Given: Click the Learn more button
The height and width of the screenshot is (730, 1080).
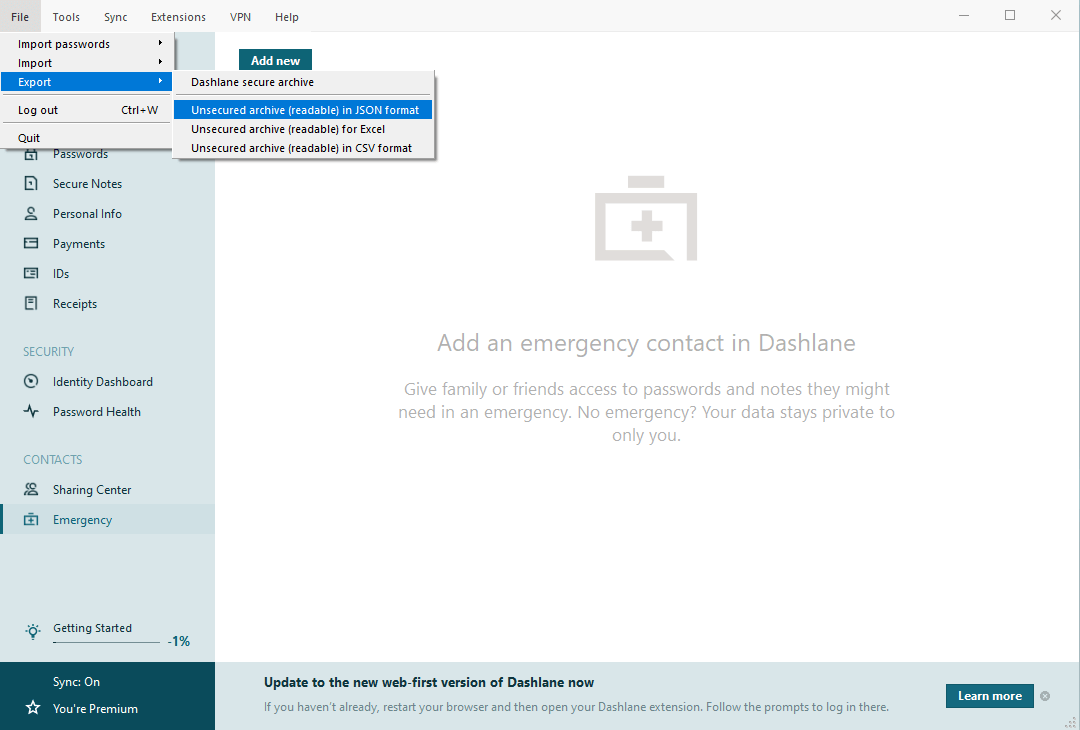Looking at the screenshot, I should (990, 696).
